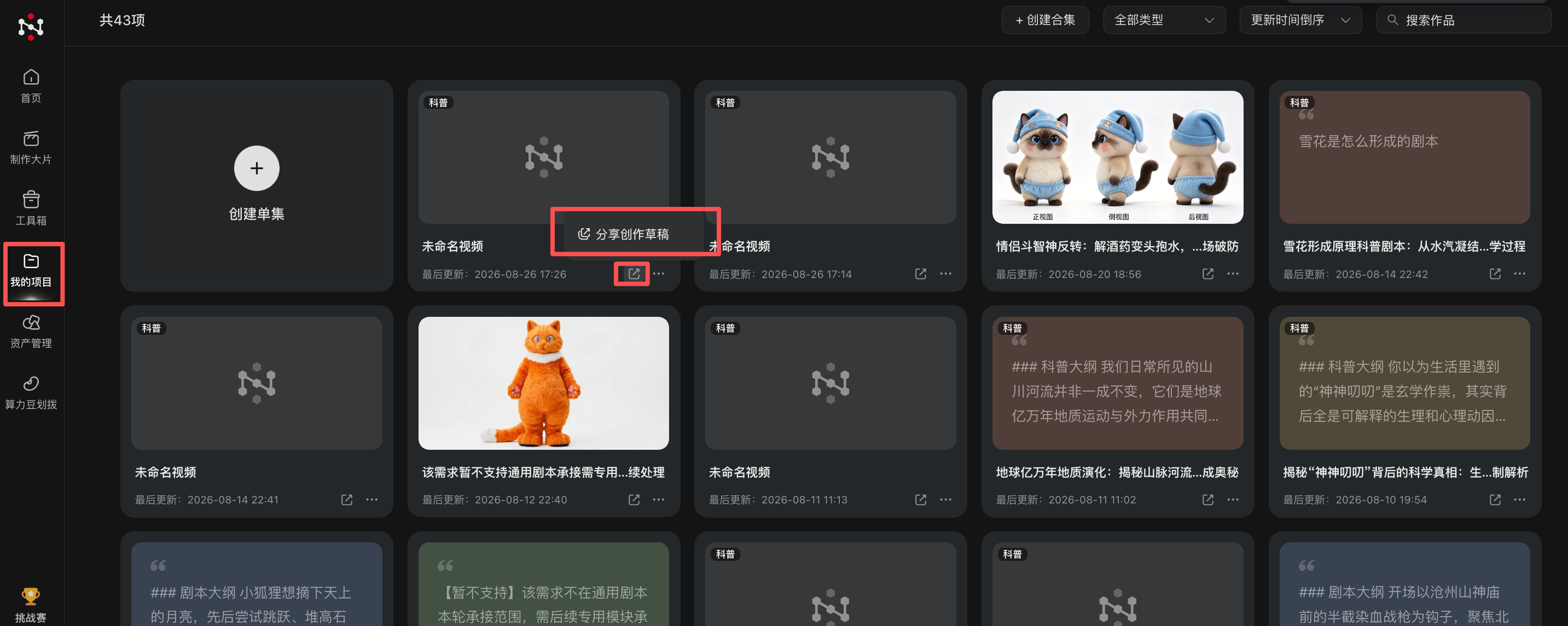Viewport: 1568px width, 626px height.
Task: Click title 情侣斗智神反转：解酒药变头孢水
Action: 1117,246
